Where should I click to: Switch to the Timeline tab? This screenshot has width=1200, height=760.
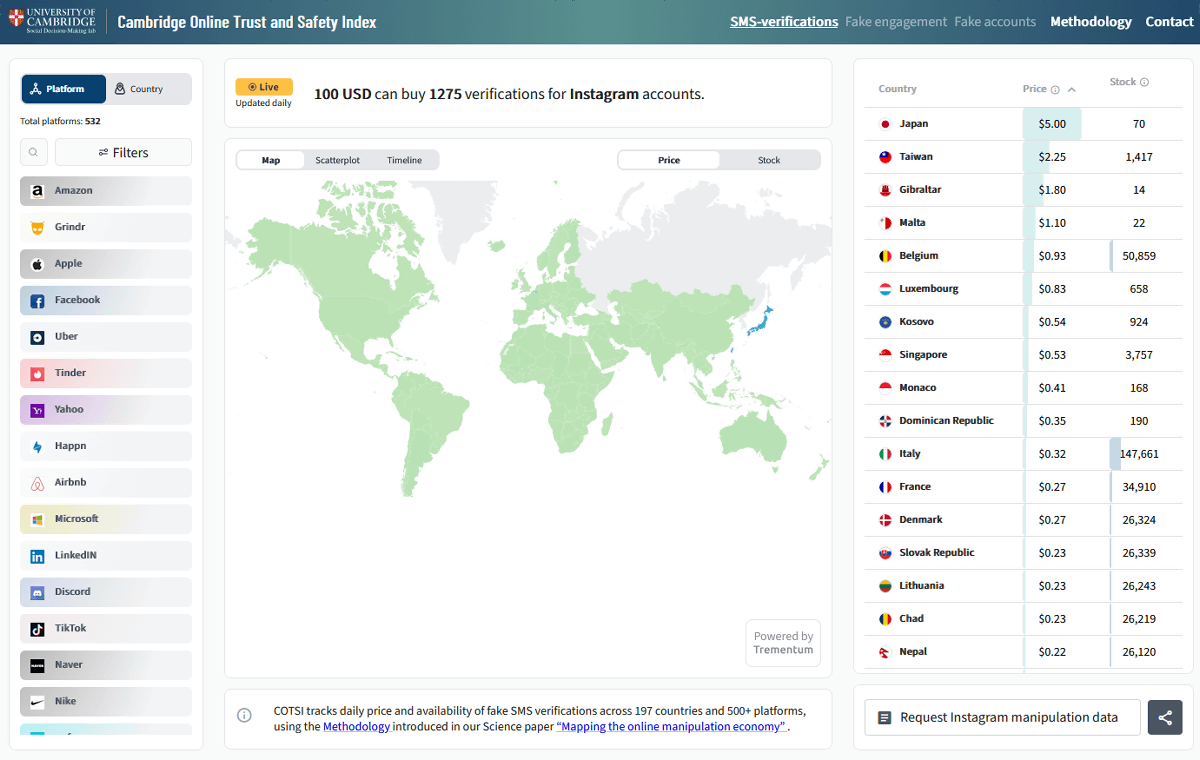tap(404, 160)
